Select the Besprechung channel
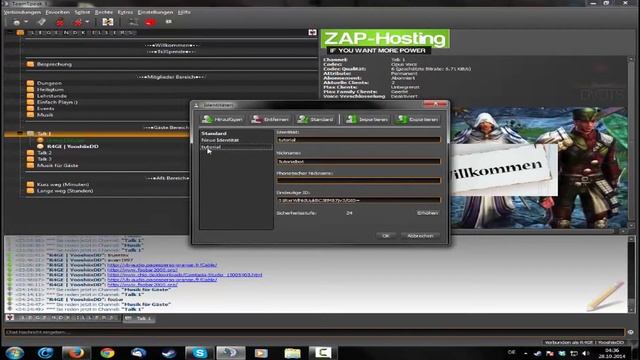 [54, 64]
